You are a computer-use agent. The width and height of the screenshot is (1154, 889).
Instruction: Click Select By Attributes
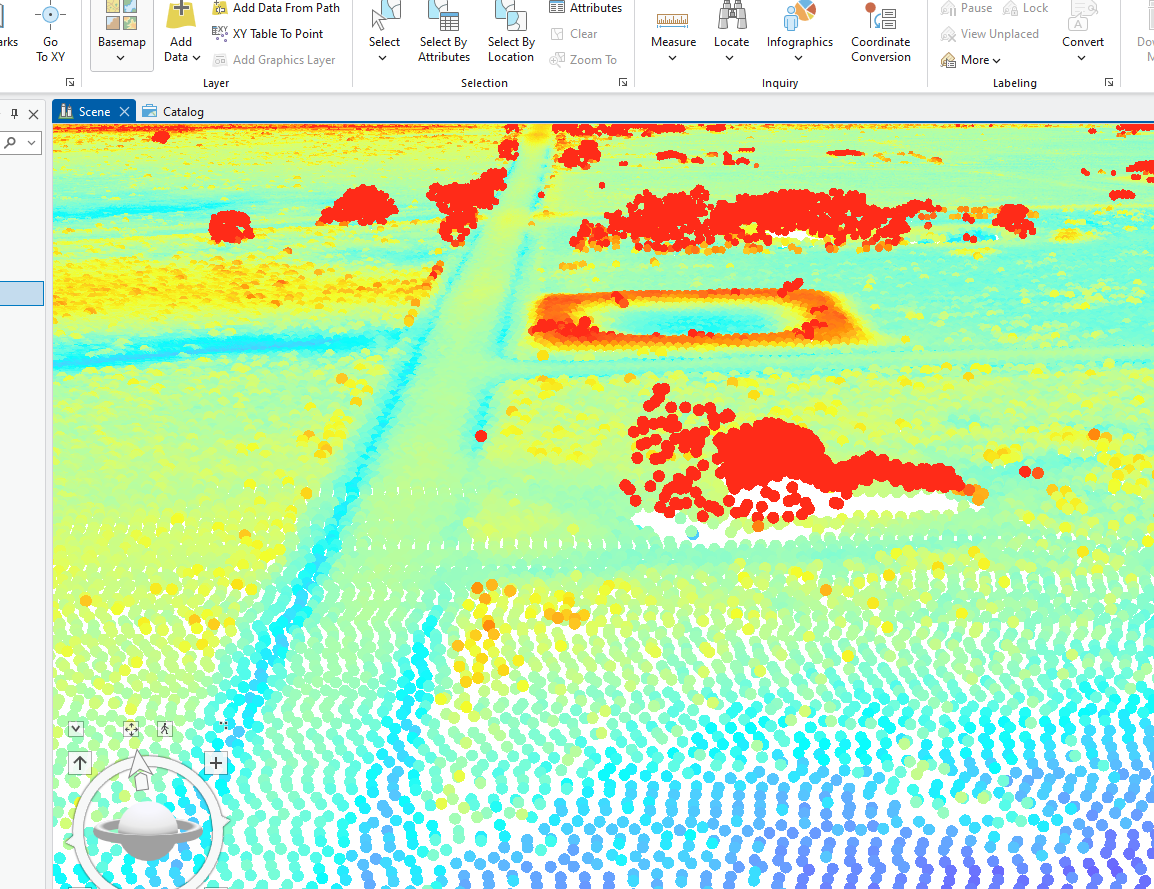click(x=444, y=35)
